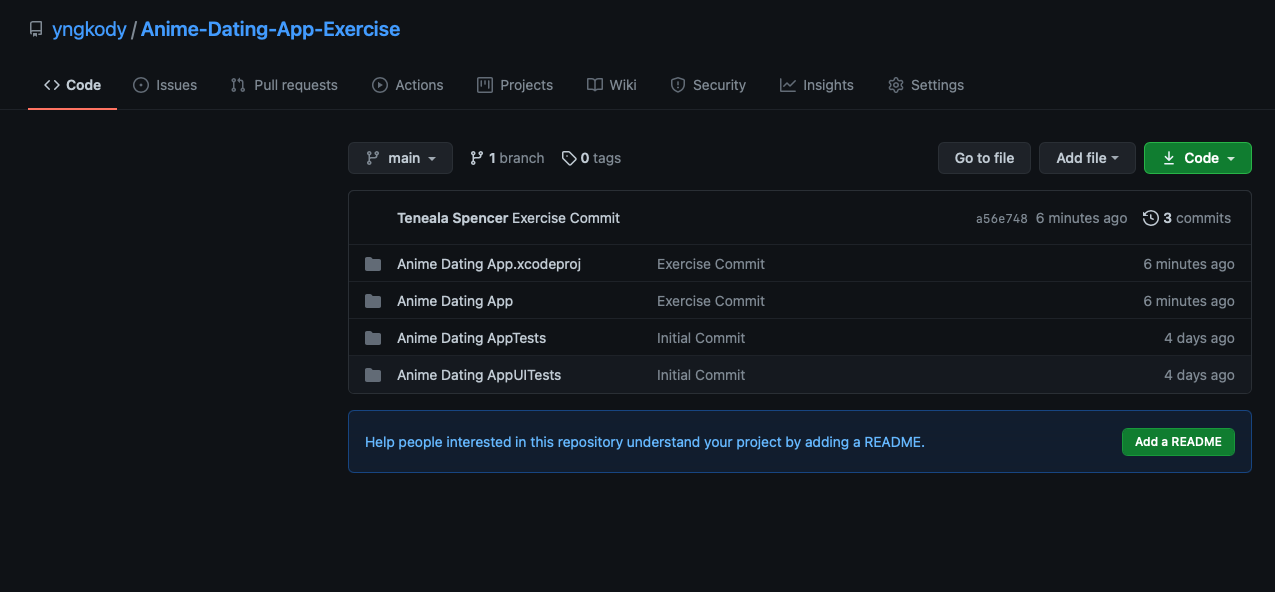Click the folder icon for Anime Dating AppUITests
The width and height of the screenshot is (1275, 592).
click(373, 375)
